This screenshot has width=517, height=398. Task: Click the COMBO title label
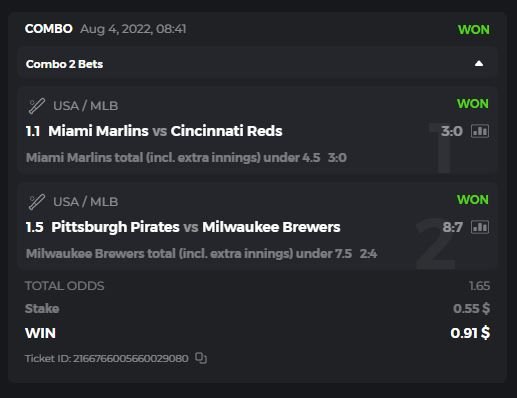(x=49, y=29)
